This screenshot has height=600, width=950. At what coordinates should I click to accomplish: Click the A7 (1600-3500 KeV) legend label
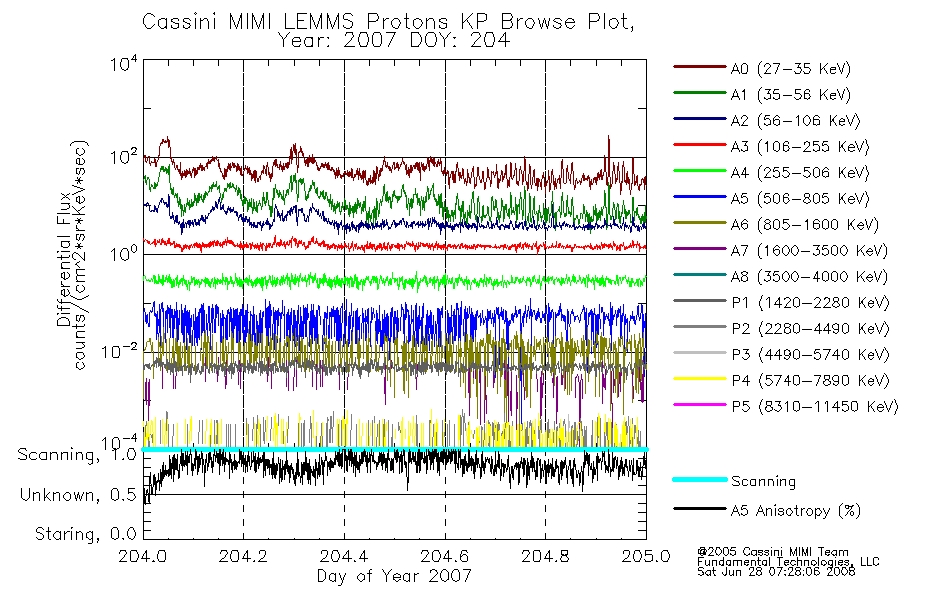click(809, 251)
